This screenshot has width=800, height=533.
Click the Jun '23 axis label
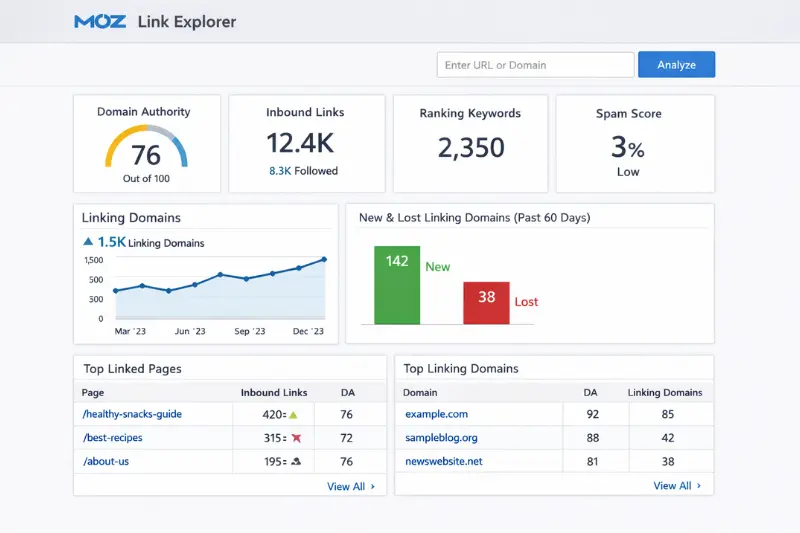coord(190,331)
